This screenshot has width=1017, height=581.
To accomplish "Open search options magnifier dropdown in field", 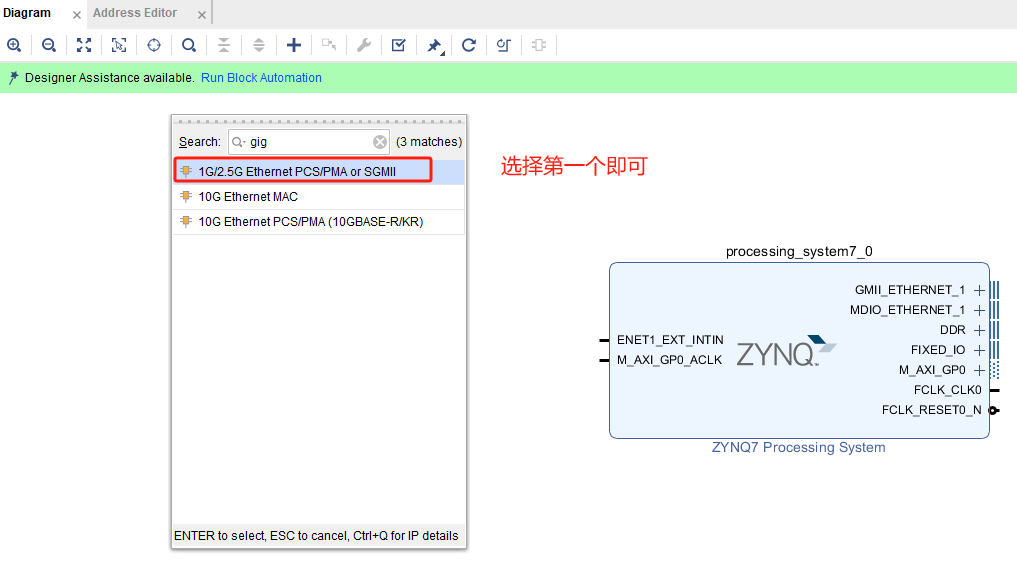I will click(239, 142).
